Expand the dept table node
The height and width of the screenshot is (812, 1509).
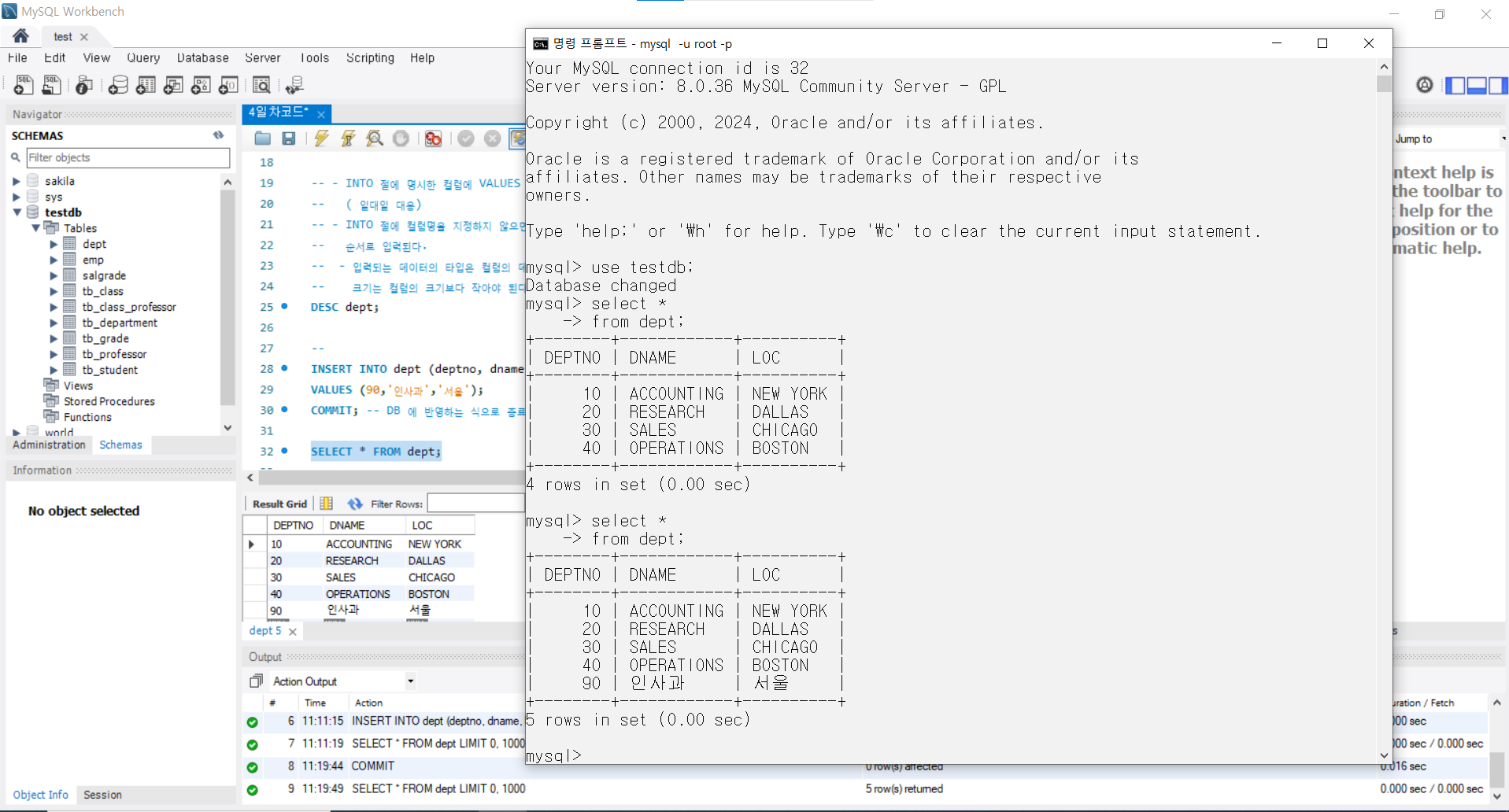point(54,244)
